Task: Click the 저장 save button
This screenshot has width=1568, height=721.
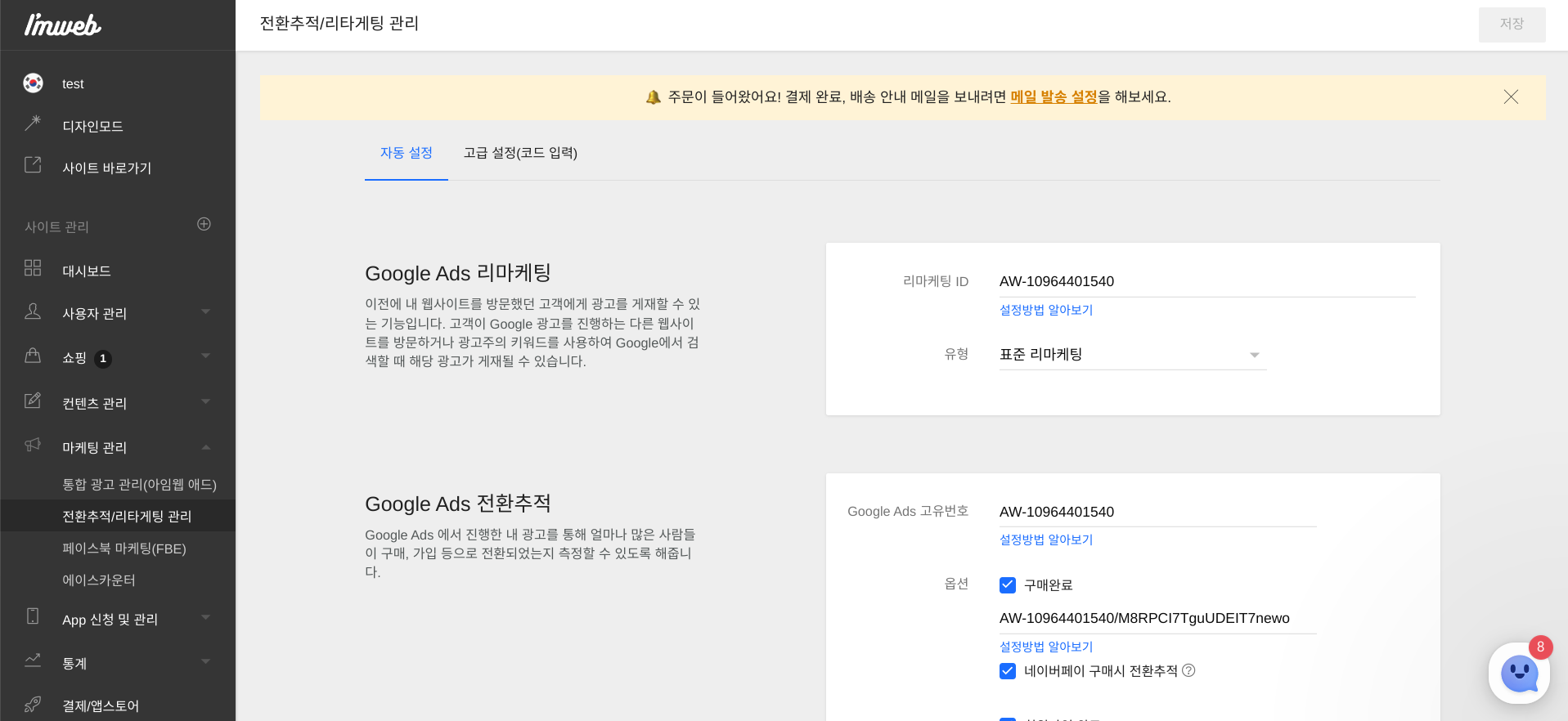Action: 1512,25
